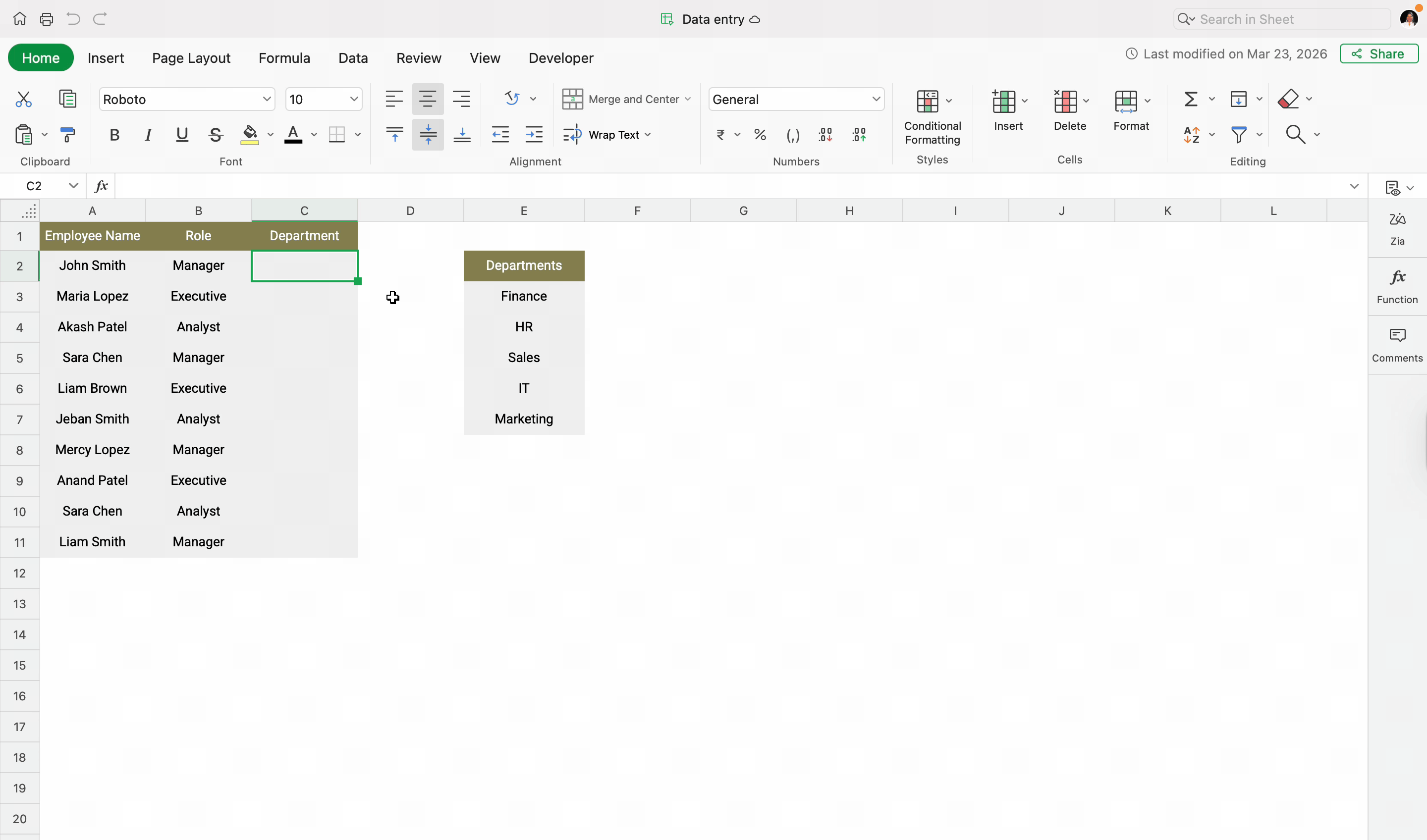Open the General number format dropdown

[x=876, y=99]
